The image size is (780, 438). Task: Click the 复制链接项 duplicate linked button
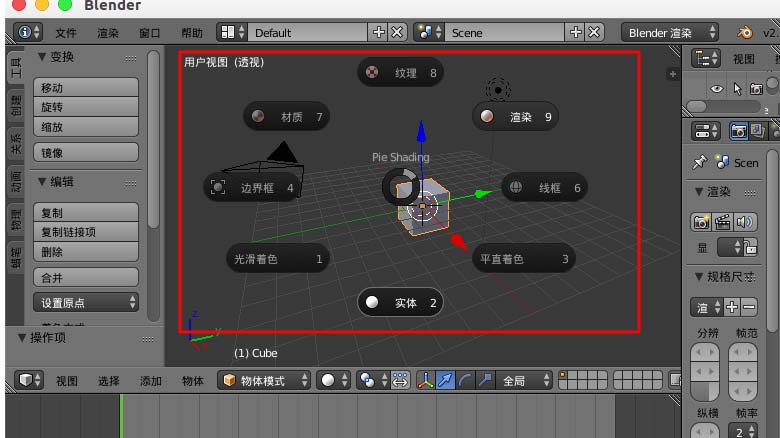86,232
